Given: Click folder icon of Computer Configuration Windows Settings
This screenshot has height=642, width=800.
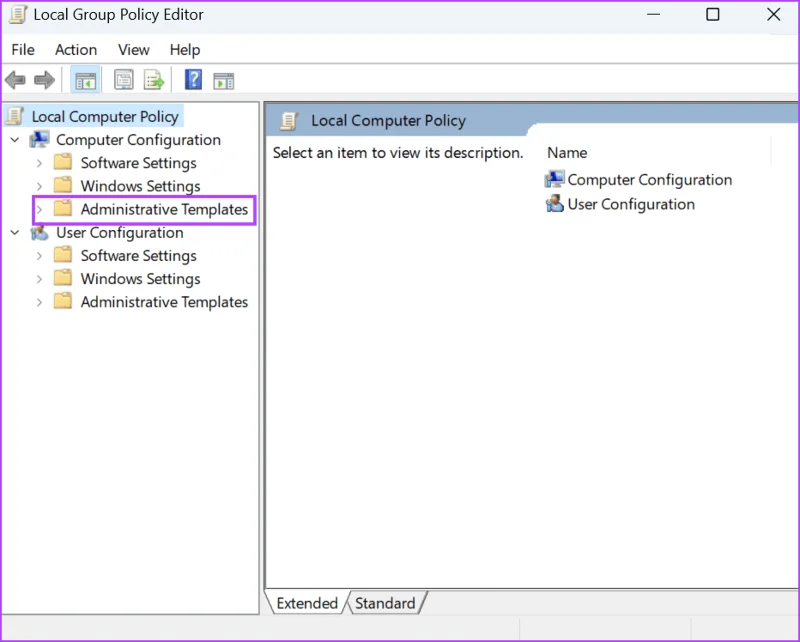Looking at the screenshot, I should click(x=63, y=185).
